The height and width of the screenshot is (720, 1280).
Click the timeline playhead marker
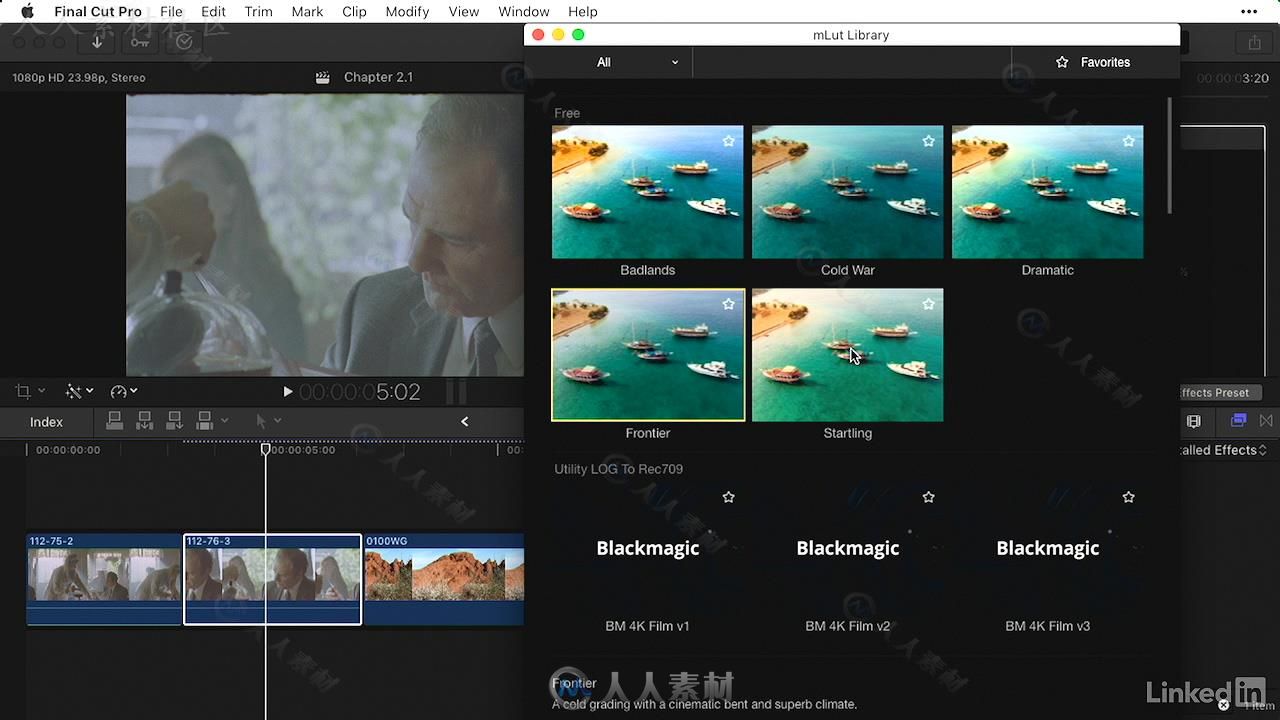click(266, 450)
